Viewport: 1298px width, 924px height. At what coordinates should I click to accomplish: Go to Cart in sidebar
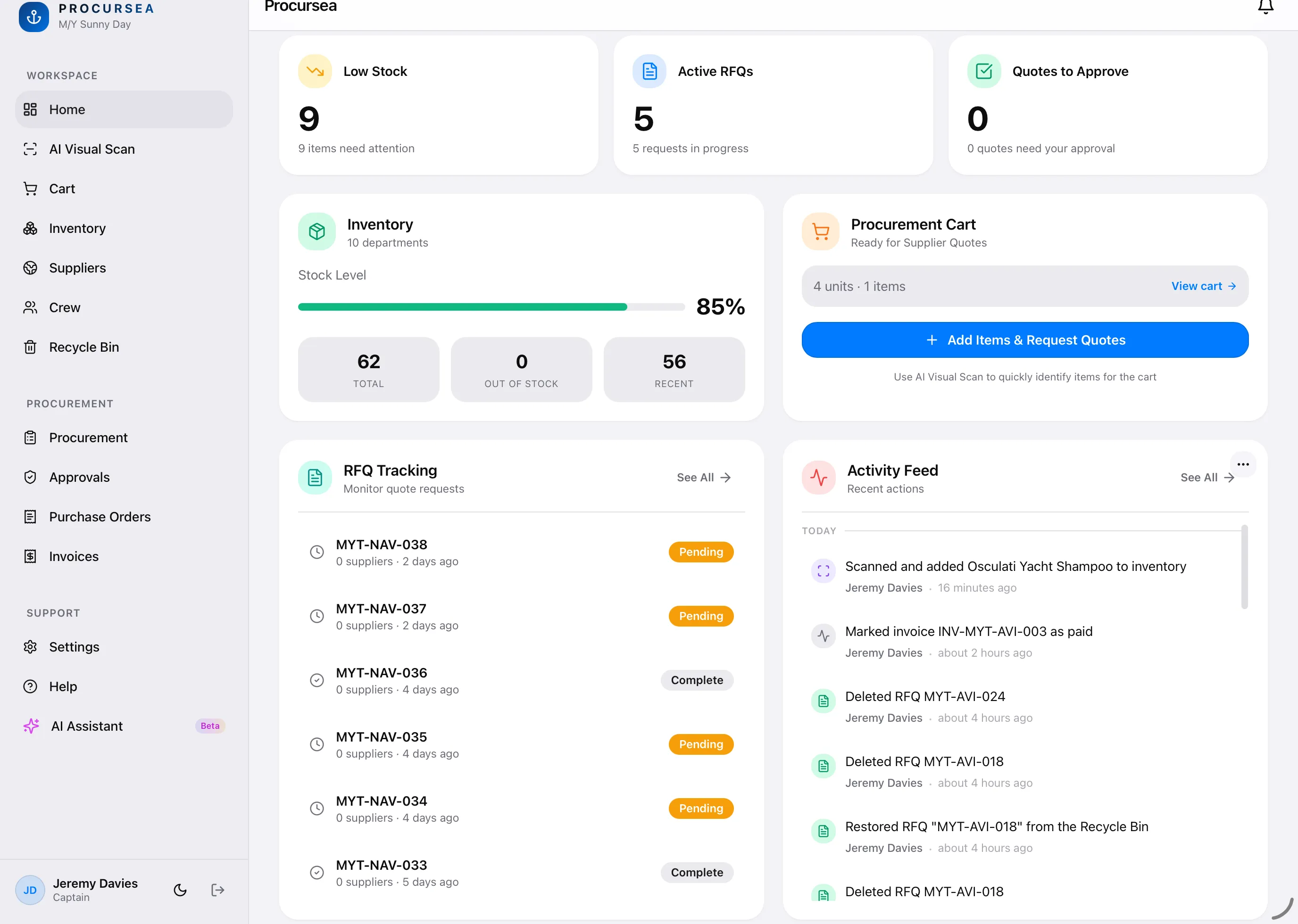[124, 188]
